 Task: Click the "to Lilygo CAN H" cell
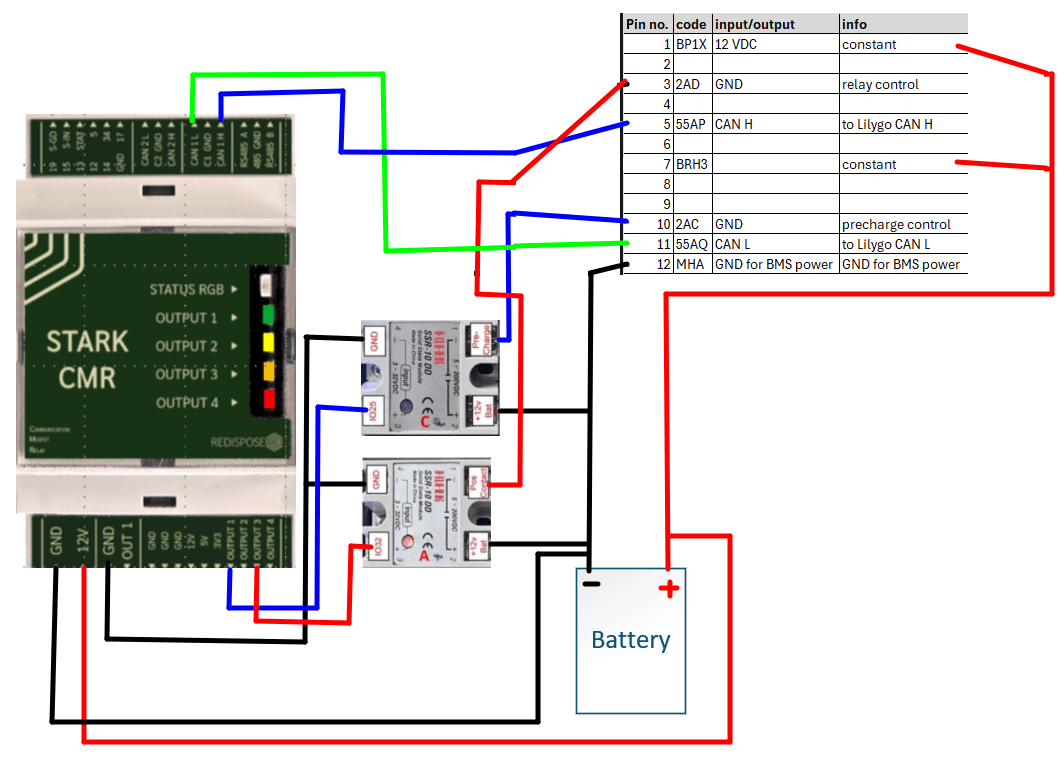(887, 124)
